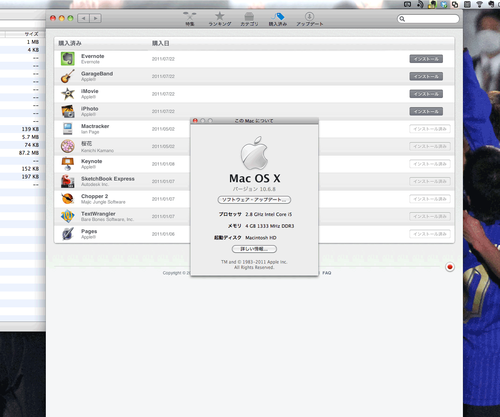Open the Categories (カテゴリ) tab

[249, 19]
